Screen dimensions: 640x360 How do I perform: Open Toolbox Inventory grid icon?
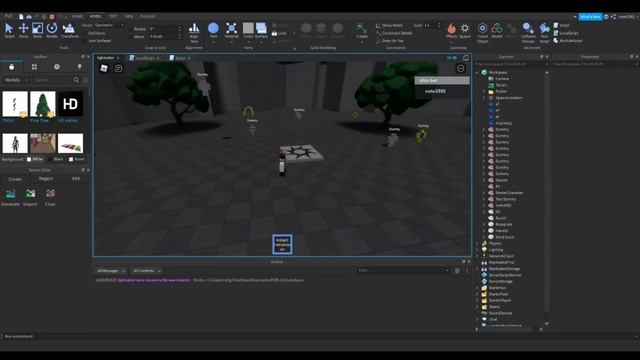pos(34,67)
